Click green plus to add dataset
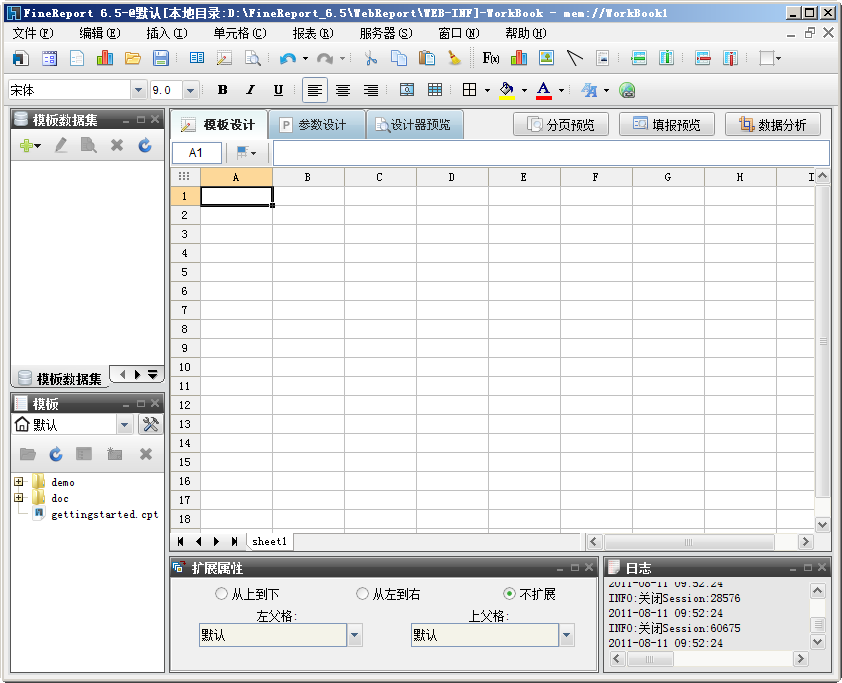The width and height of the screenshot is (842, 683). point(26,146)
